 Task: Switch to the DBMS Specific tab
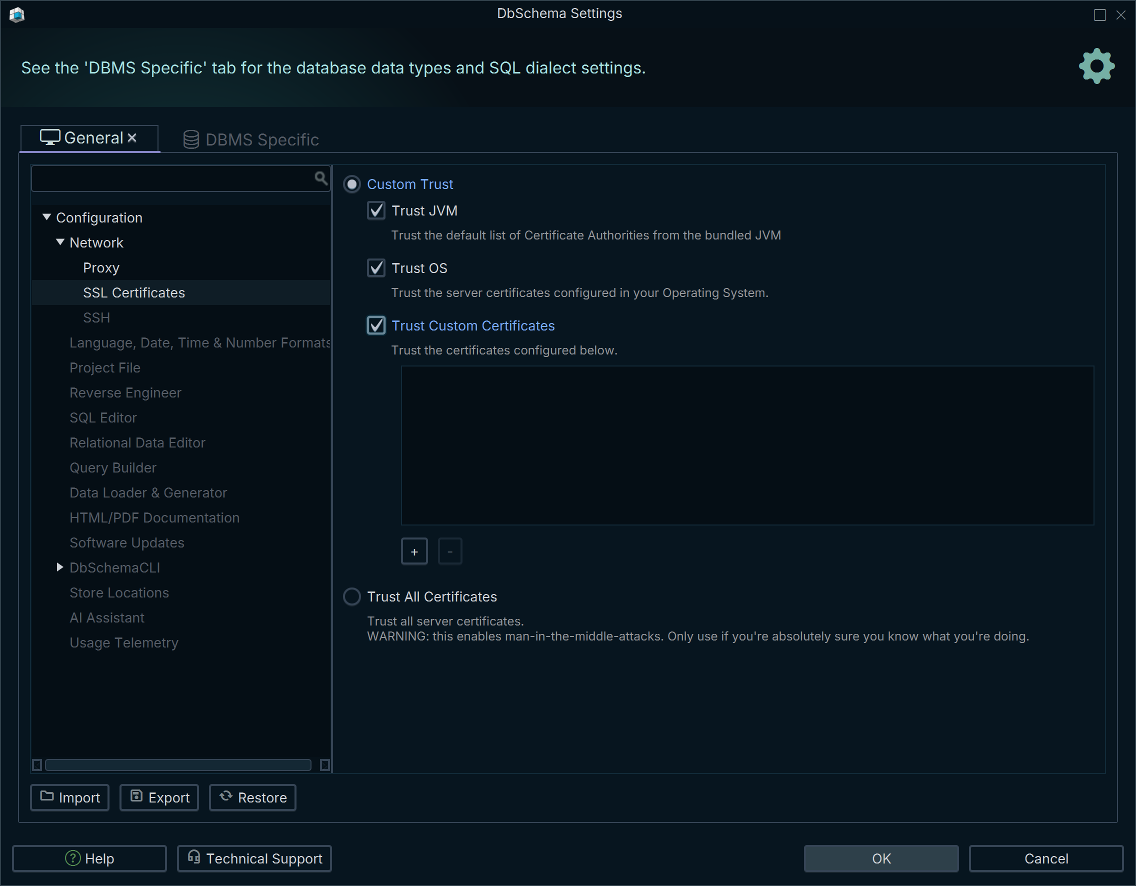(x=251, y=140)
